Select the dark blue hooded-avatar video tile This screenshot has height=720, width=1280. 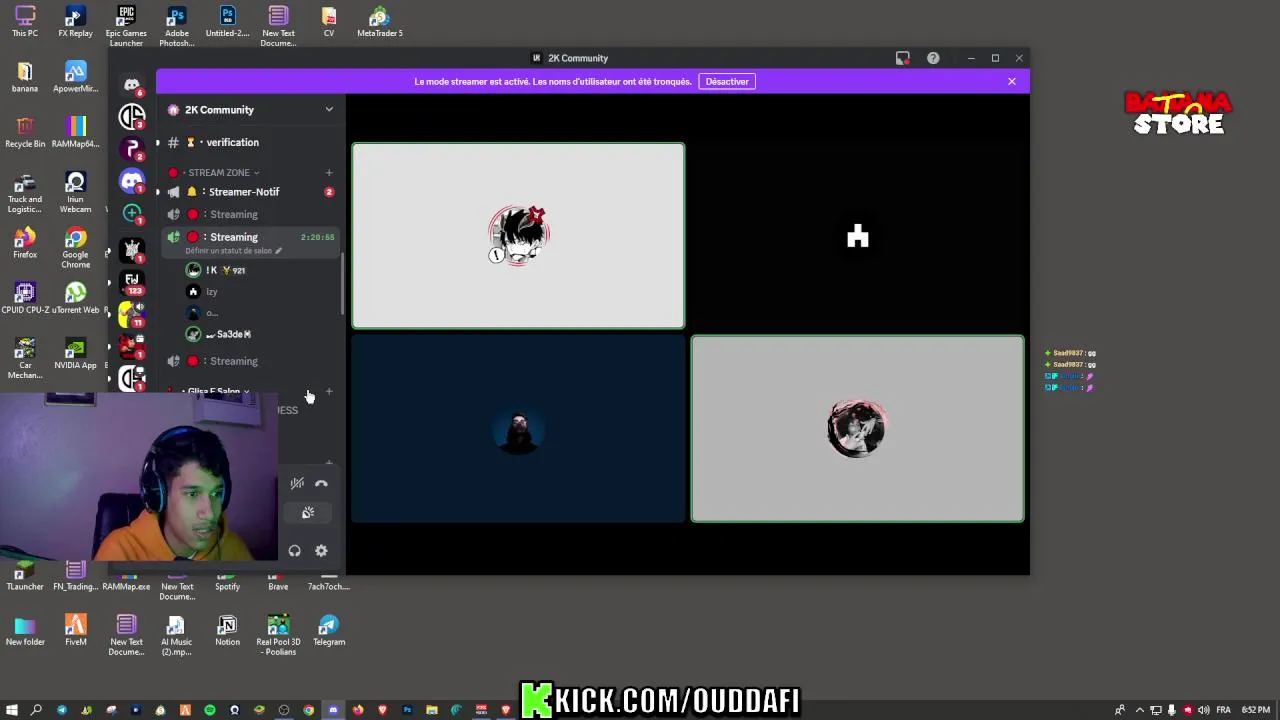[518, 429]
